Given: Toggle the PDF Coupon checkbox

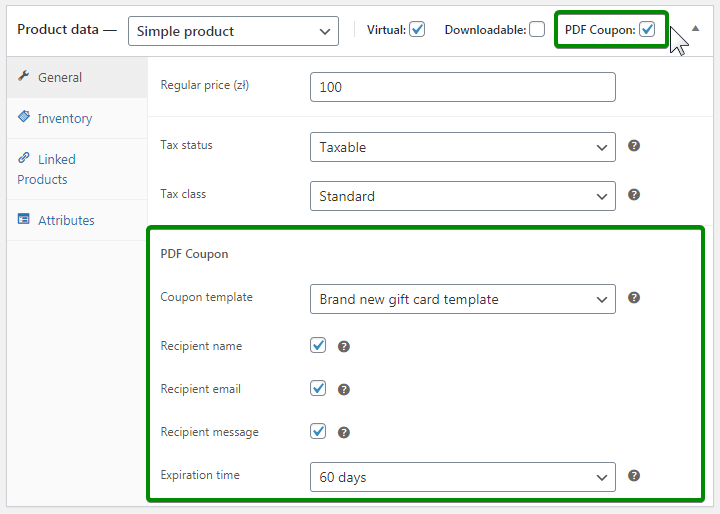Looking at the screenshot, I should coord(647,29).
